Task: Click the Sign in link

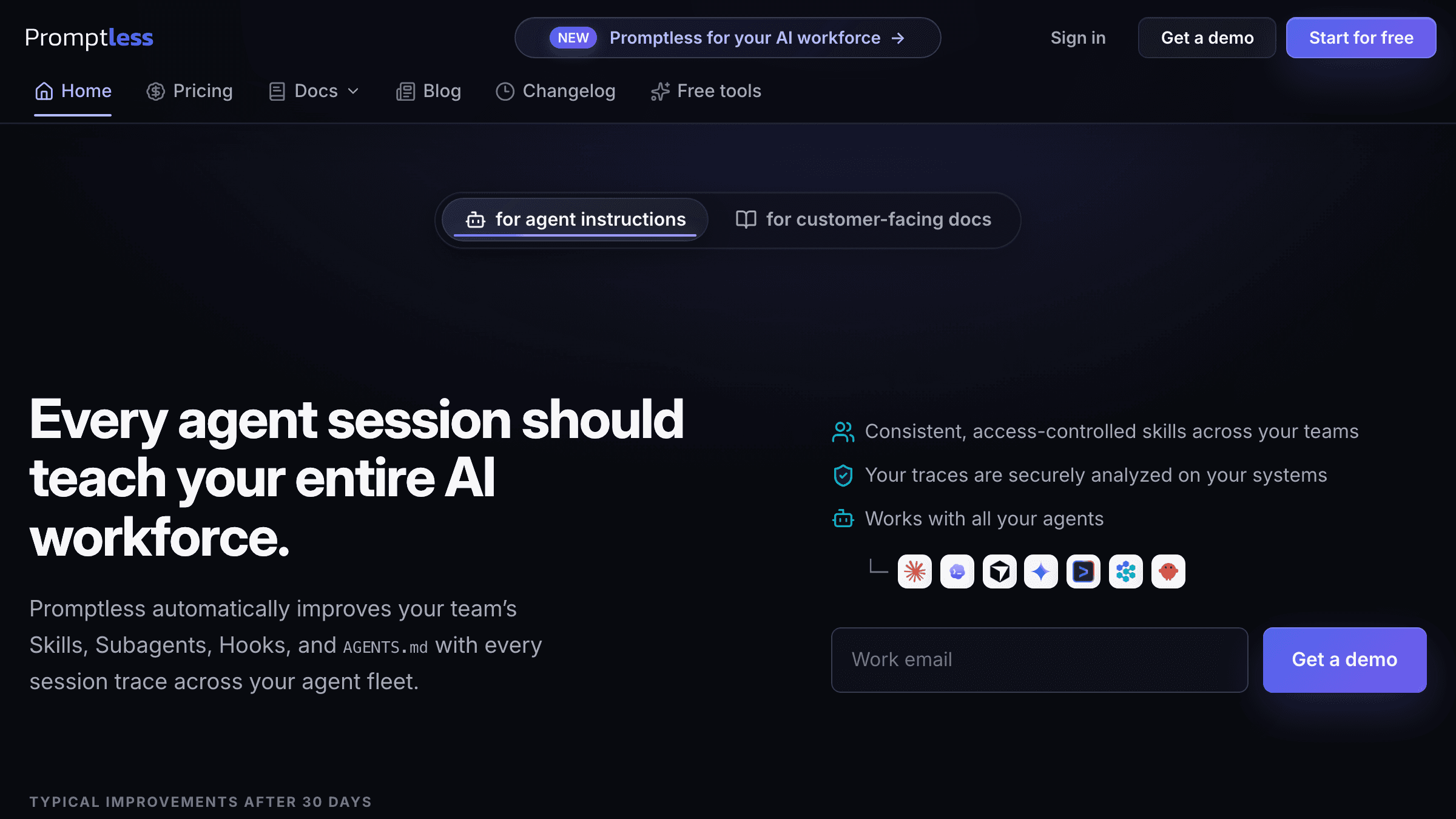Action: pos(1078,38)
